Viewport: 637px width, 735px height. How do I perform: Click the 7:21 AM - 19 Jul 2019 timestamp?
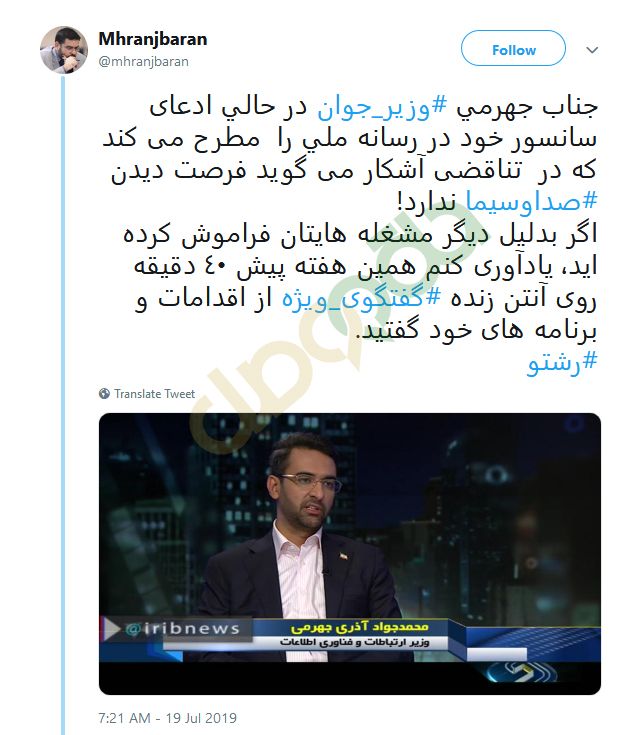click(167, 718)
